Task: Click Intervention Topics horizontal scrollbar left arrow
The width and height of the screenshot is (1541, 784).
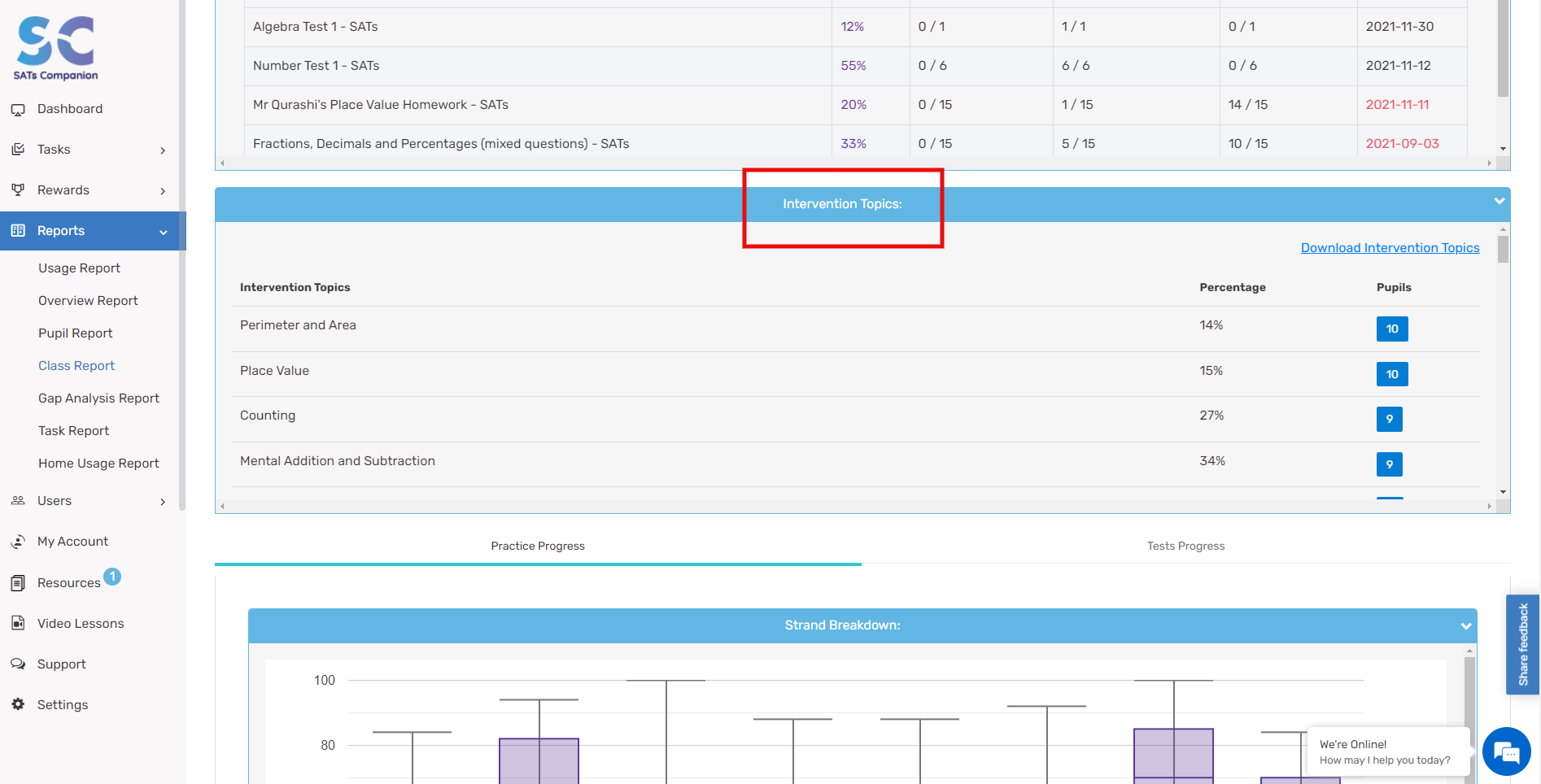Action: [x=222, y=507]
